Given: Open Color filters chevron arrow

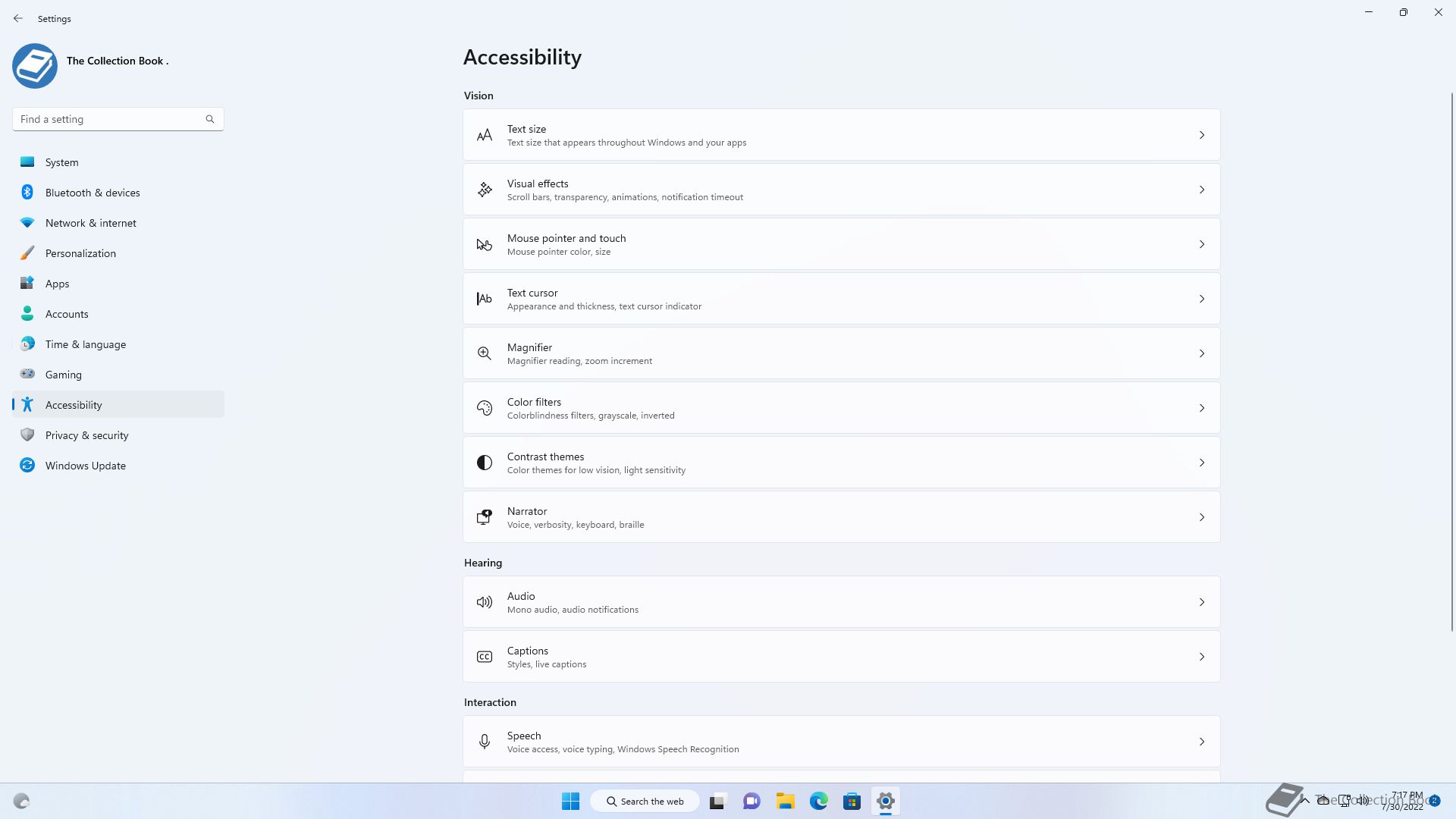Looking at the screenshot, I should 1202,408.
